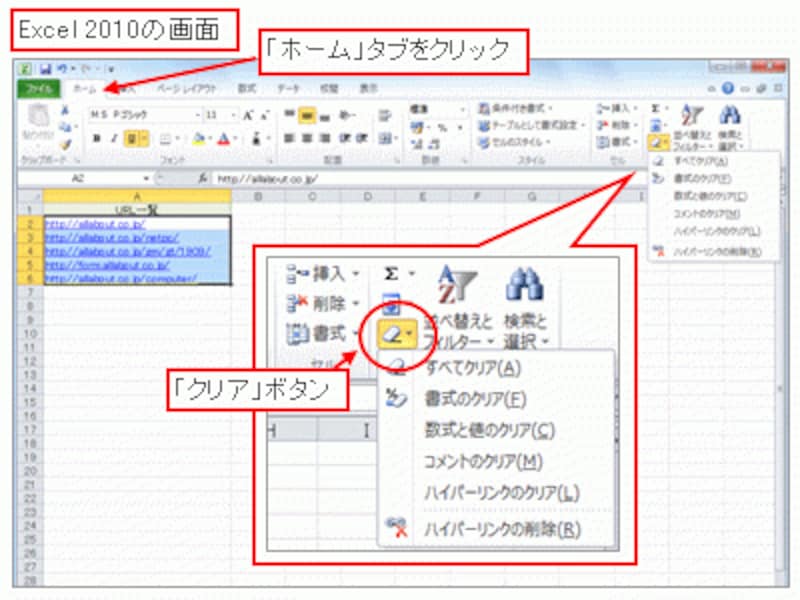Screen dimensions: 800x600
Task: Click the accounting number format icon
Action: tap(417, 128)
